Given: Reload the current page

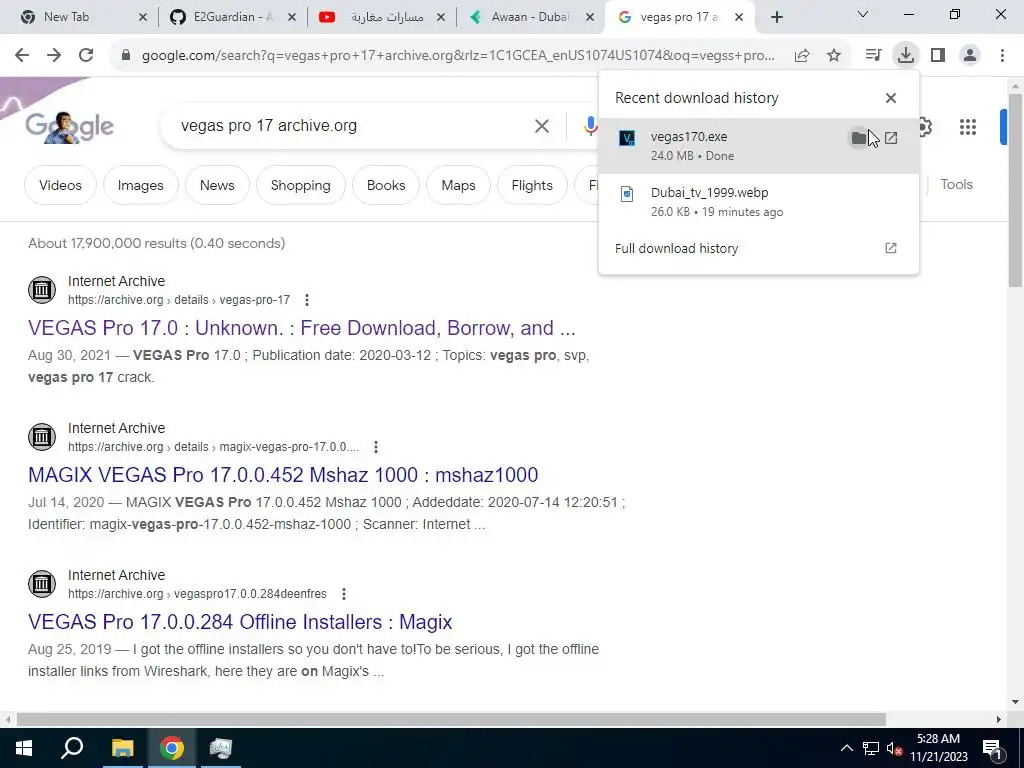Looking at the screenshot, I should click(86, 56).
